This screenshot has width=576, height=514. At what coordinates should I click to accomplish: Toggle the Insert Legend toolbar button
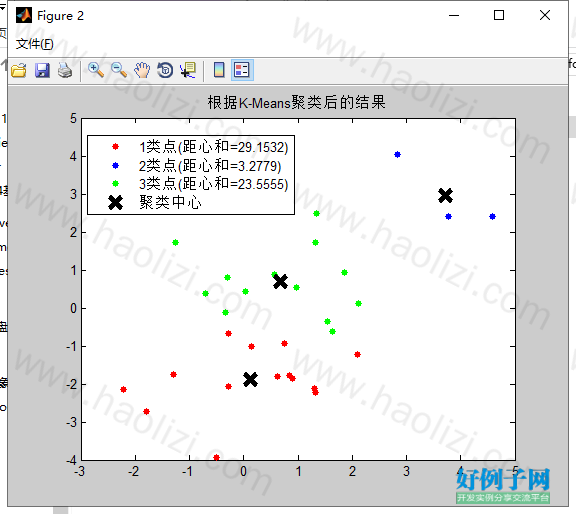[242, 70]
